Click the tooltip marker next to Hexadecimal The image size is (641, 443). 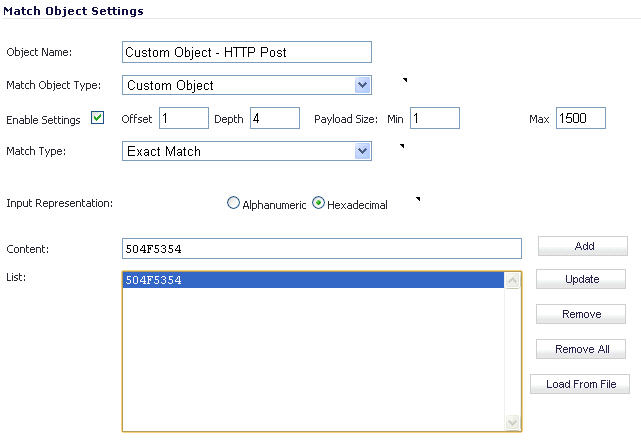point(418,199)
